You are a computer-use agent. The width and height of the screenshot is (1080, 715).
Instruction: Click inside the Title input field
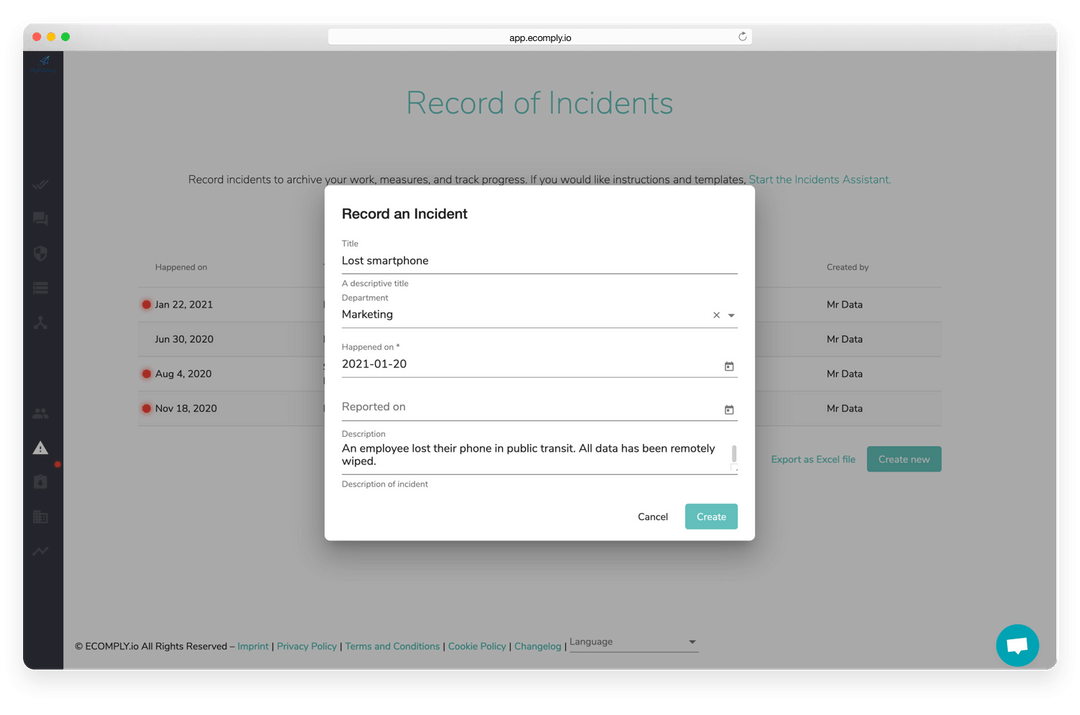click(x=539, y=261)
